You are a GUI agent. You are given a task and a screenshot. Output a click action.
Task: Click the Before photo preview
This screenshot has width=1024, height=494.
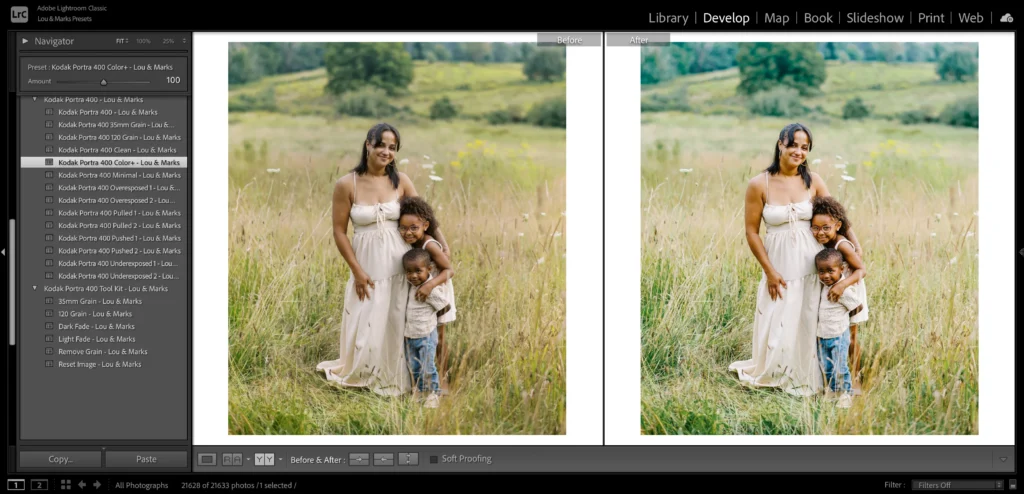(396, 239)
